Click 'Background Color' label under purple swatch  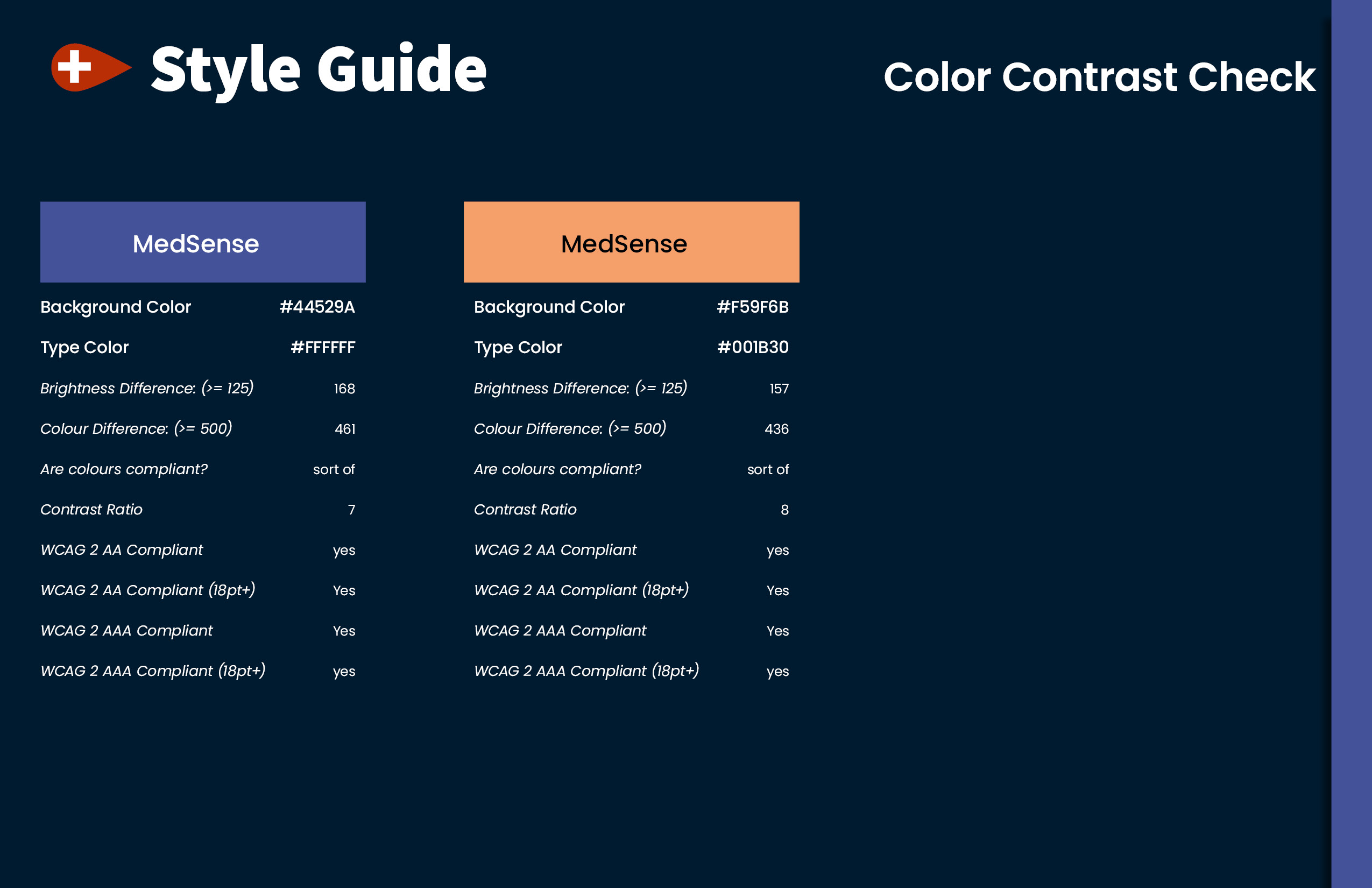(115, 307)
